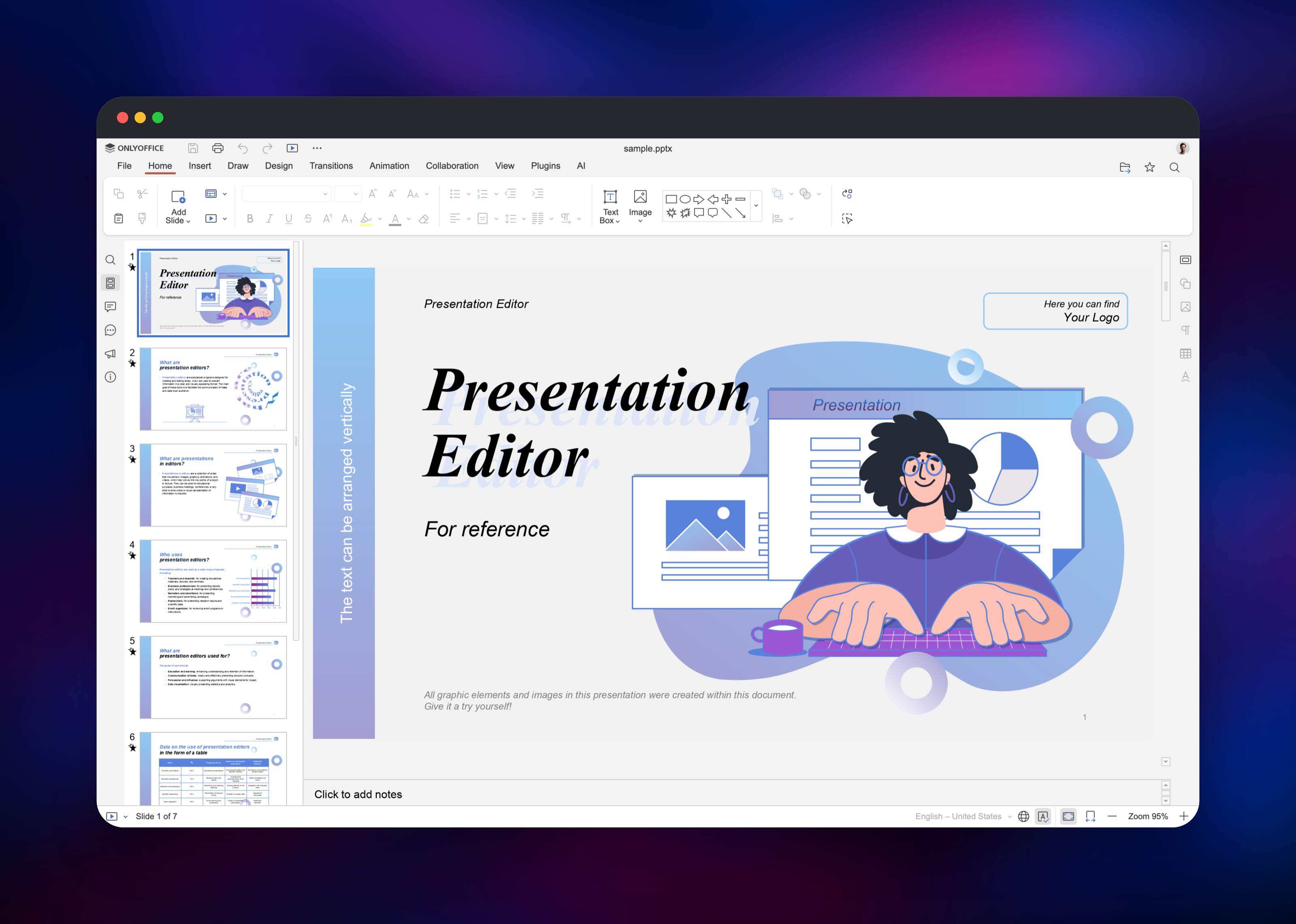Toggle Underline formatting
1296x924 pixels.
[x=288, y=219]
